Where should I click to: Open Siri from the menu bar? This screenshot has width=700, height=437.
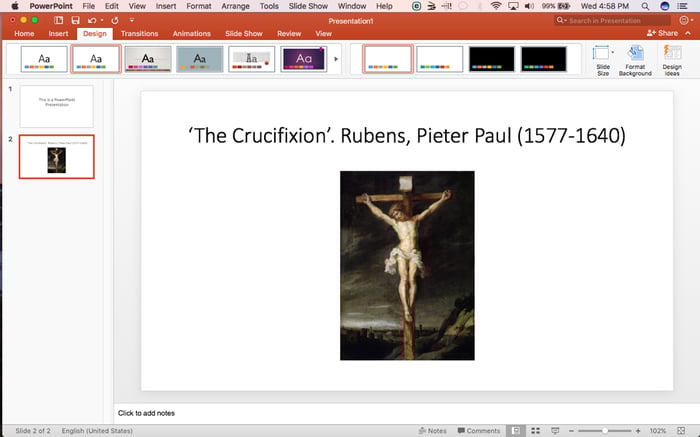click(x=665, y=6)
